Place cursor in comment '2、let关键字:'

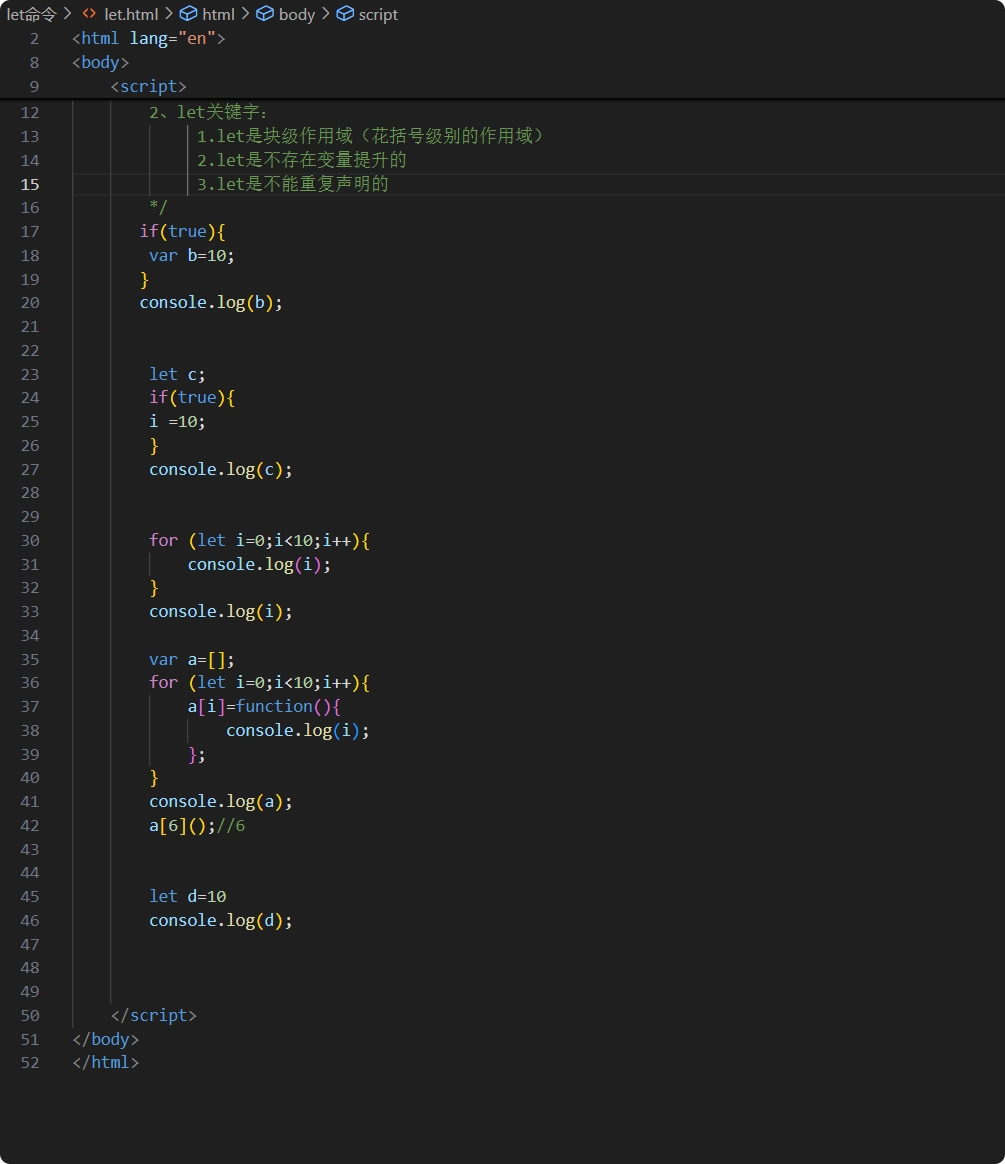tap(208, 112)
